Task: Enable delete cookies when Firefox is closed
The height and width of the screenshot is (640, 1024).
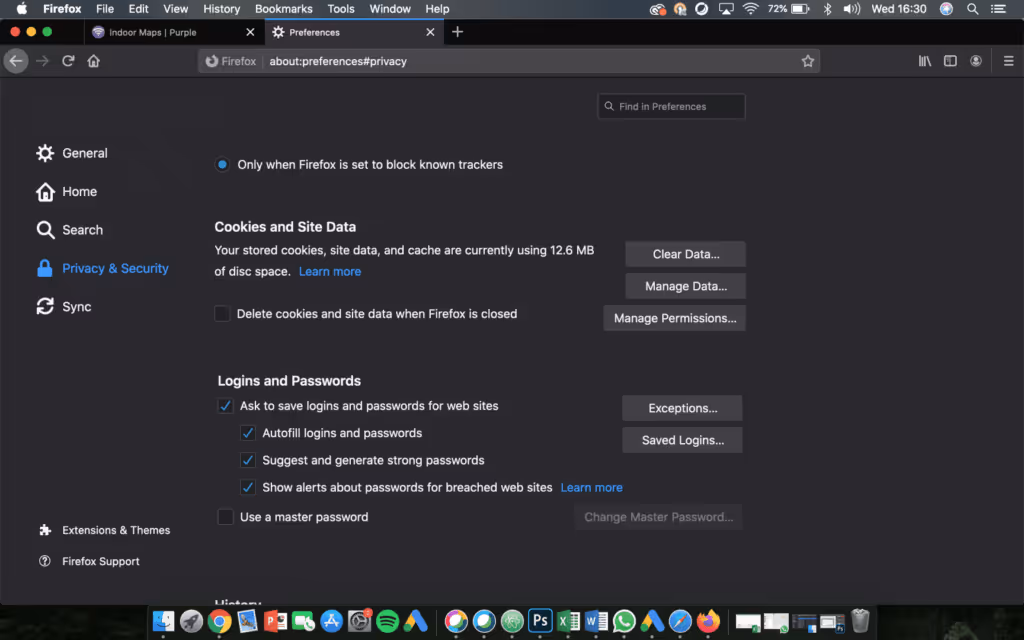Action: [222, 314]
